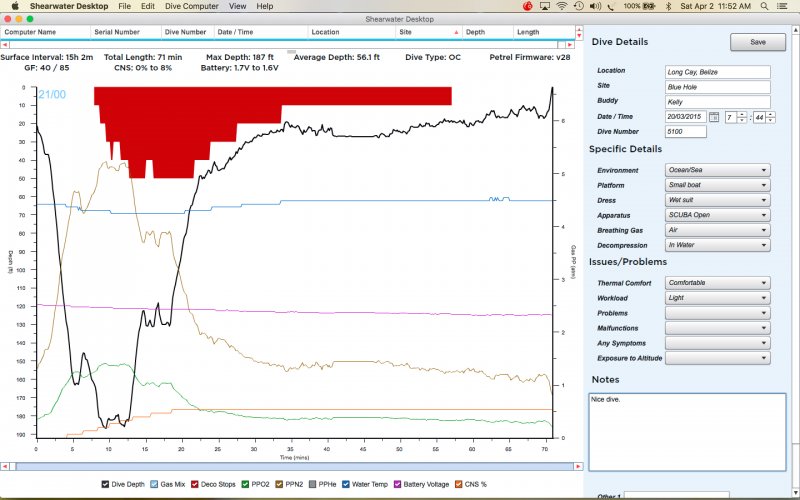Viewport: 800px width, 500px height.
Task: Open the Thermal Comfort dropdown
Action: [717, 283]
